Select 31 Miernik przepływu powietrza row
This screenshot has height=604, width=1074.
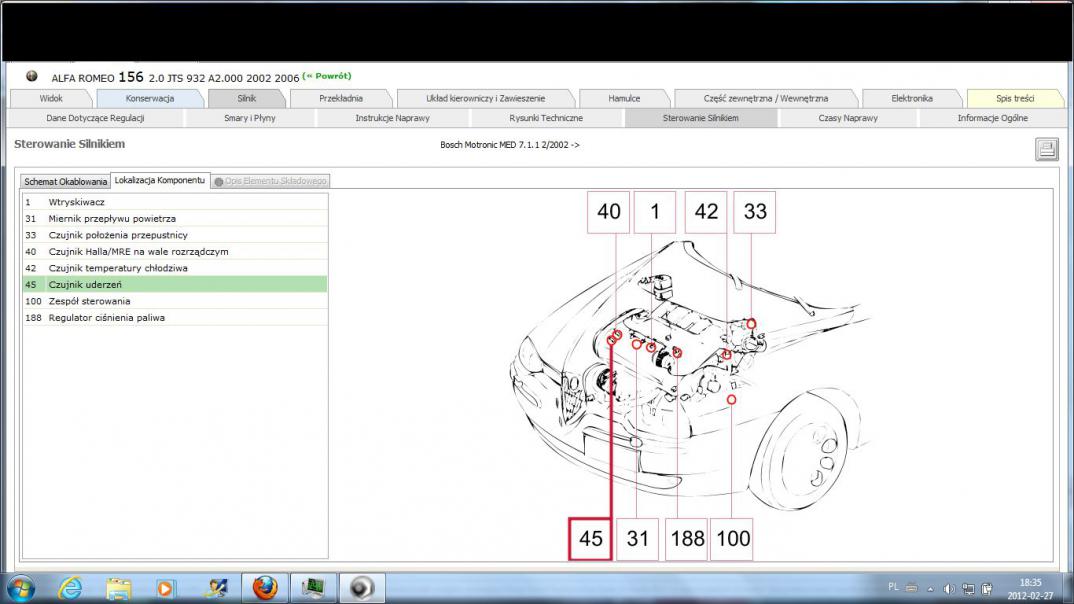point(175,218)
